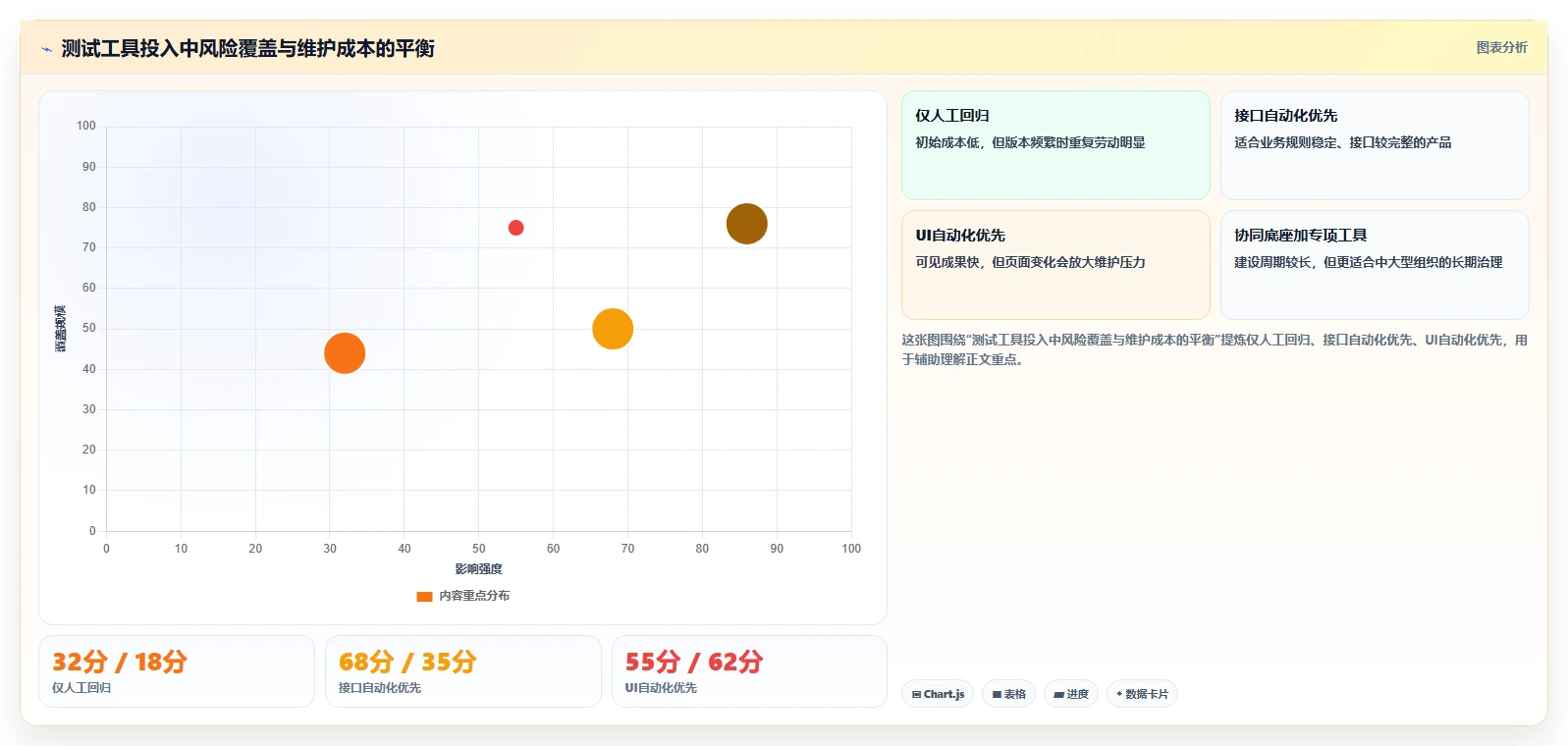Click the small red bubble in the chart

[515, 228]
